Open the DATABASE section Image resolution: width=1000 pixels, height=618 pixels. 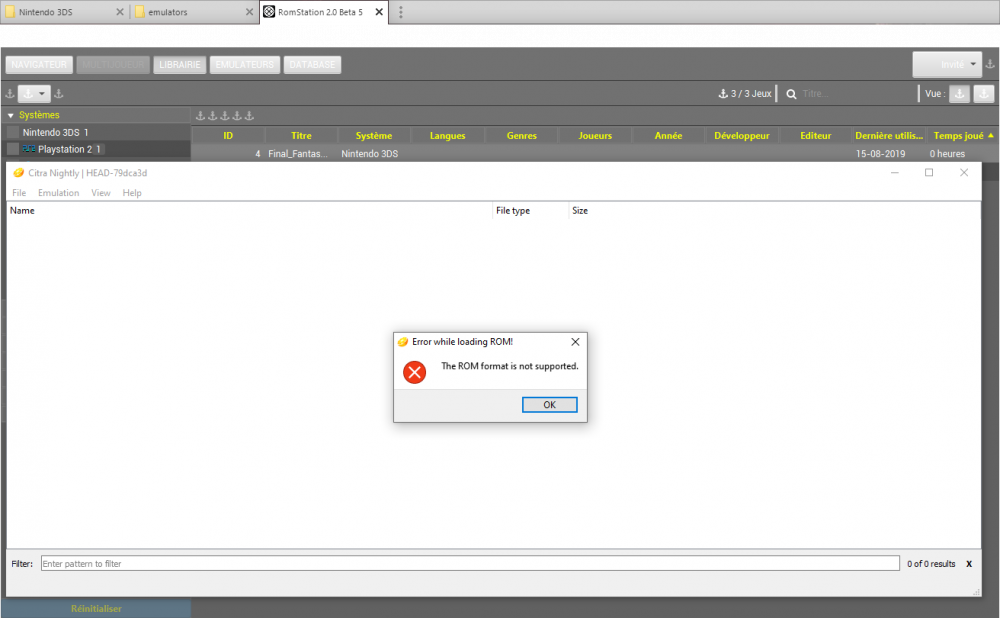coord(312,64)
